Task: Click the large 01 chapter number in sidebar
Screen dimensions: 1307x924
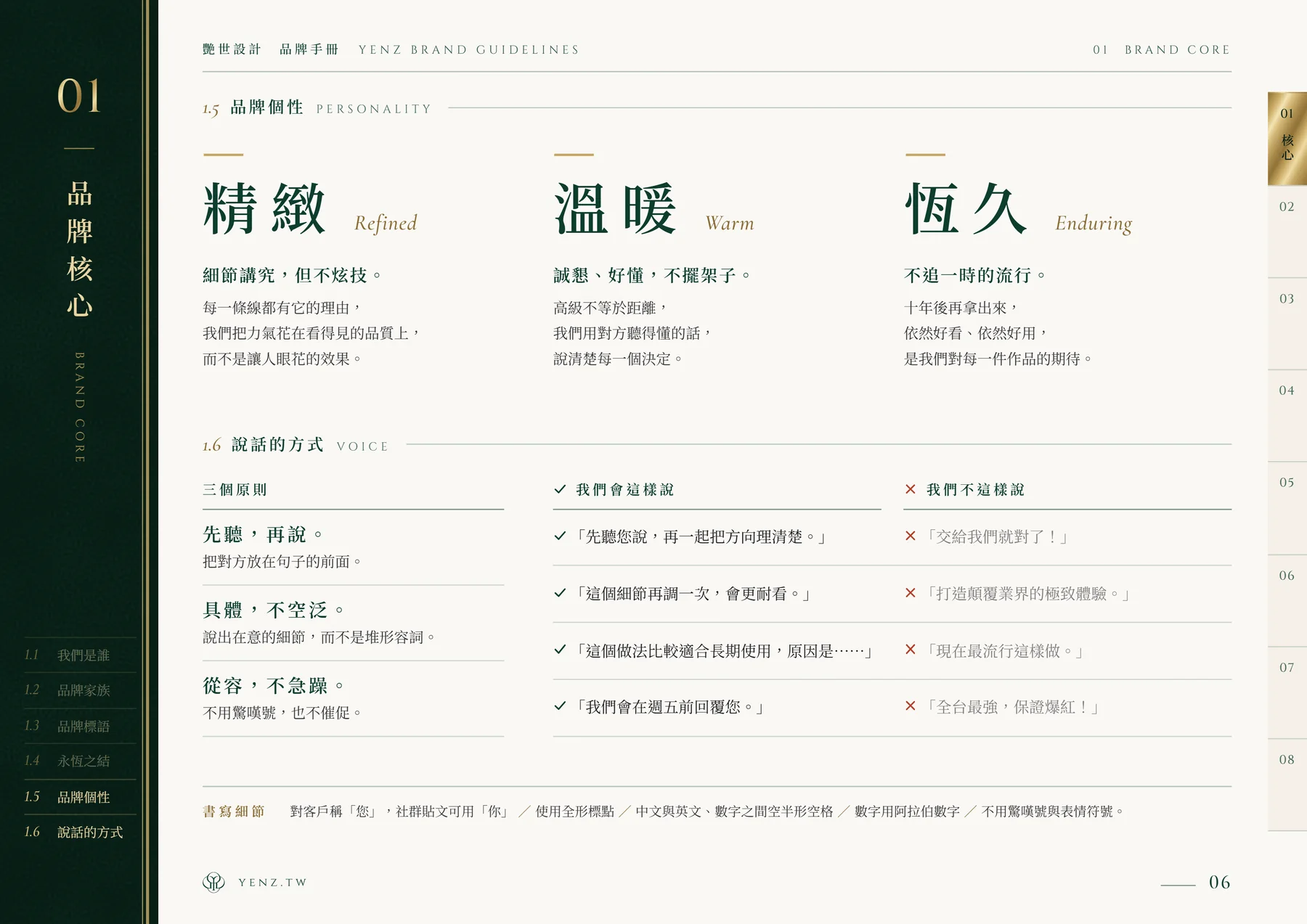Action: point(78,96)
